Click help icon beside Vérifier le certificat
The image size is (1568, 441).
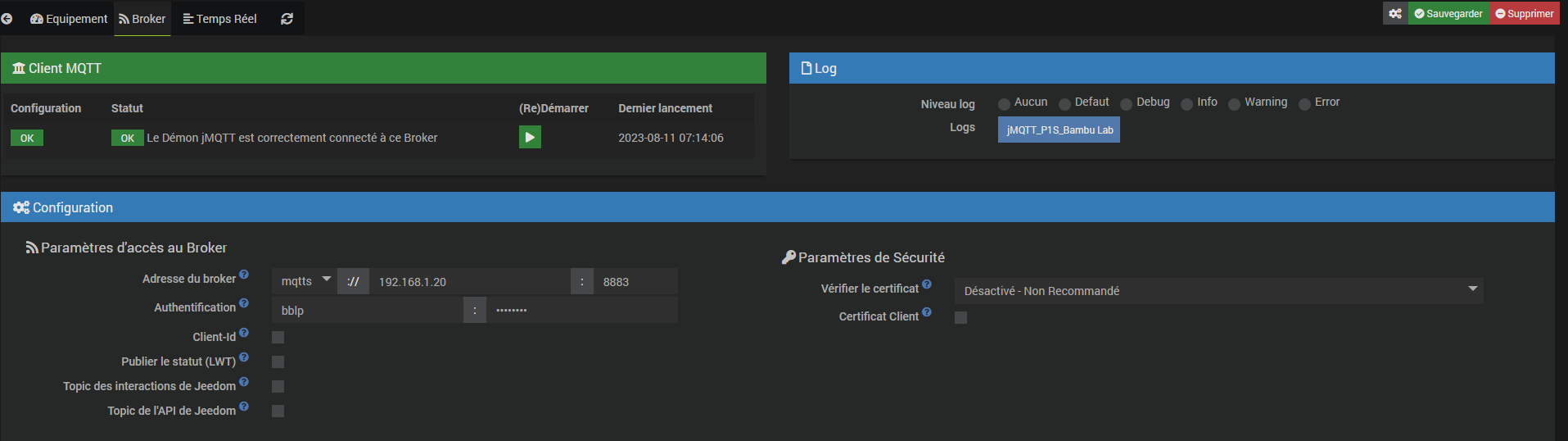click(x=927, y=284)
